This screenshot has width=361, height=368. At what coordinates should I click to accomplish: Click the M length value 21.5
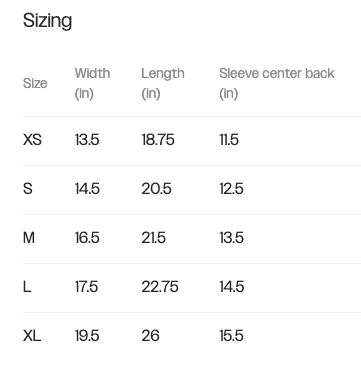pos(154,238)
